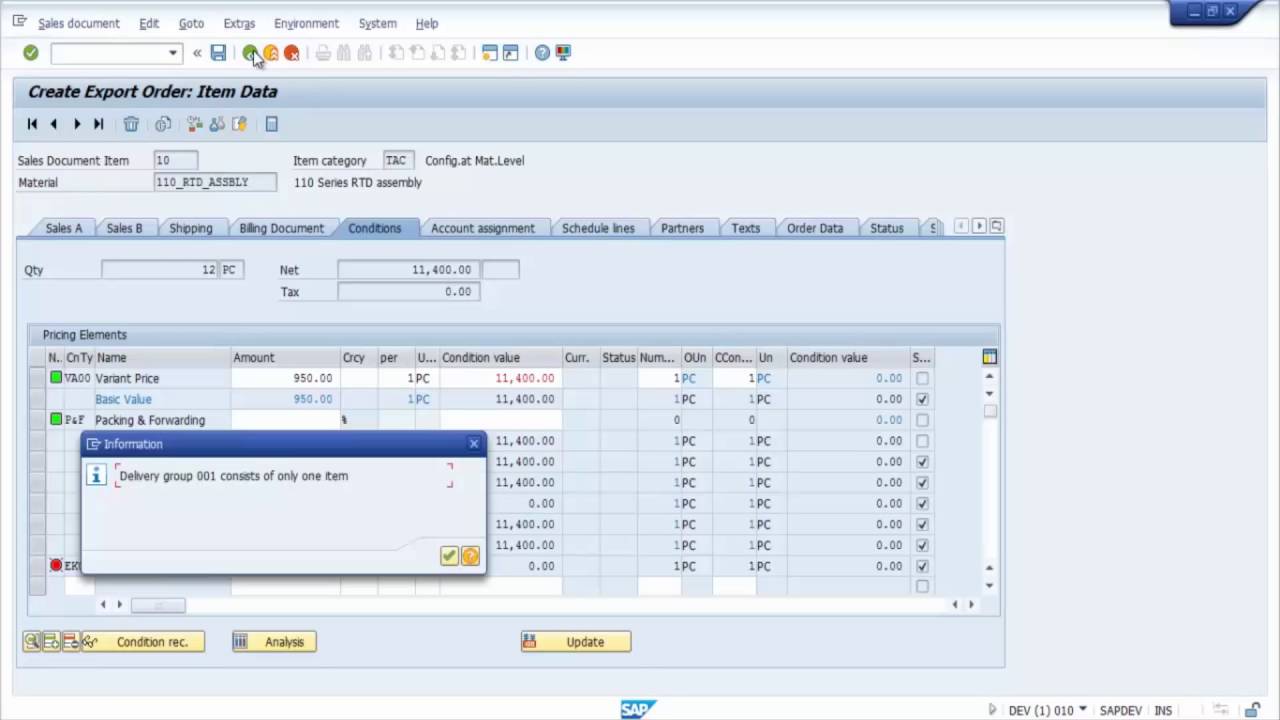Open the Goto menu
The image size is (1280, 720).
pyautogui.click(x=191, y=23)
